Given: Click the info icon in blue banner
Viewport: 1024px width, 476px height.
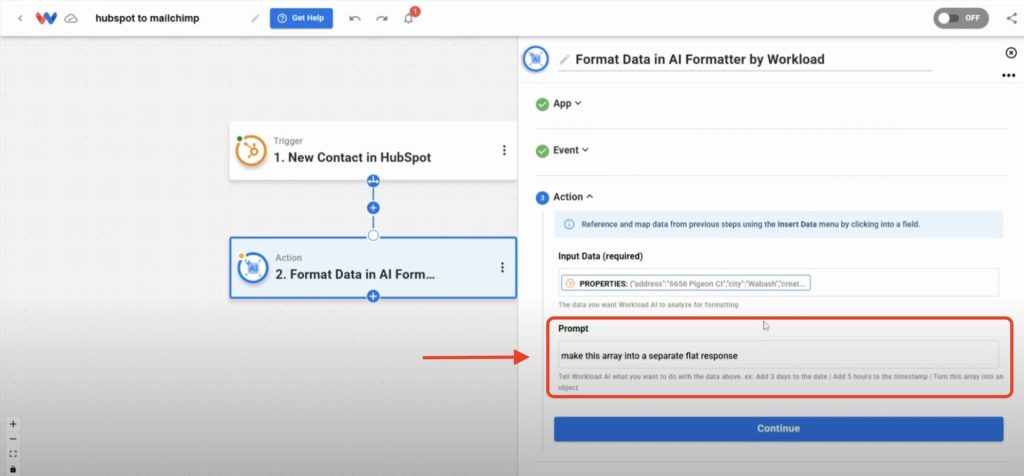Looking at the screenshot, I should tap(569, 224).
